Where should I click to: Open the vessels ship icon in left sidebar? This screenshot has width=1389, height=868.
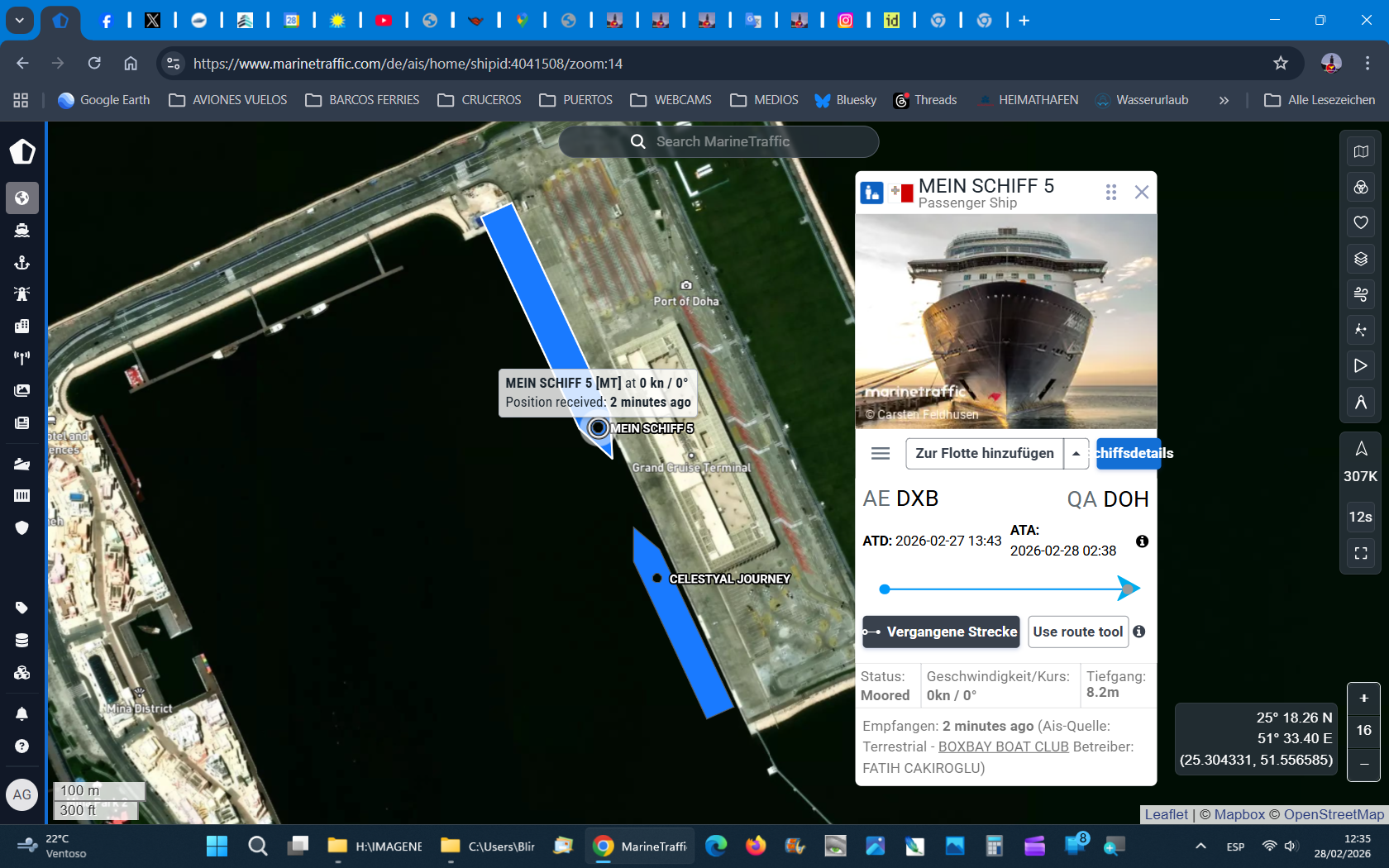click(x=22, y=231)
